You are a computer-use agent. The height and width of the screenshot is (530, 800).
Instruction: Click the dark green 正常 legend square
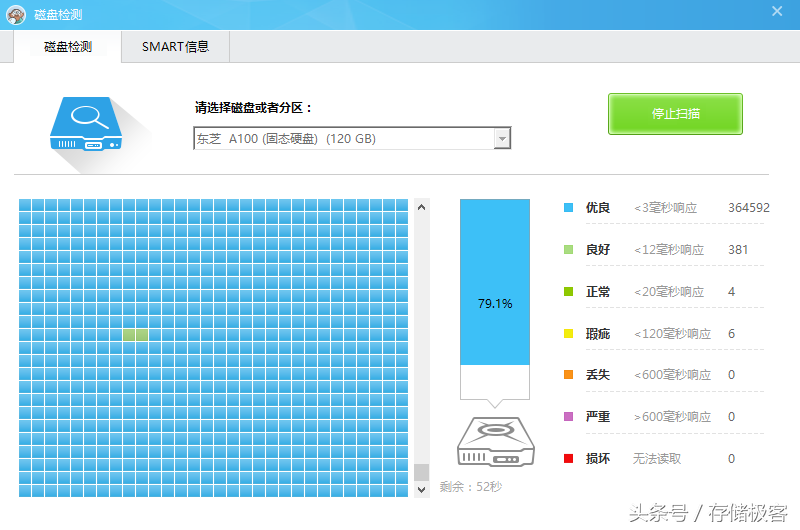click(x=568, y=291)
